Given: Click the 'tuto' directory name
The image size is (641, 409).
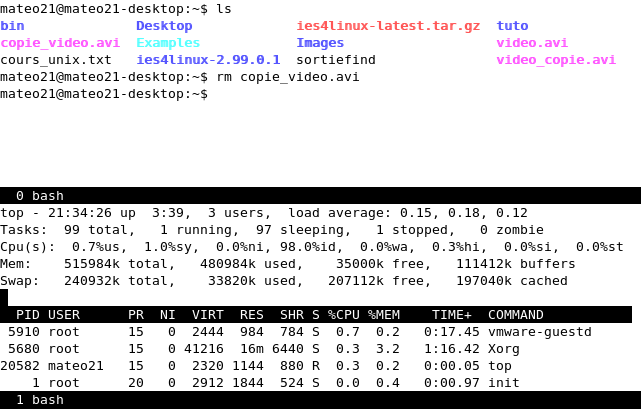Looking at the screenshot, I should pyautogui.click(x=512, y=26).
